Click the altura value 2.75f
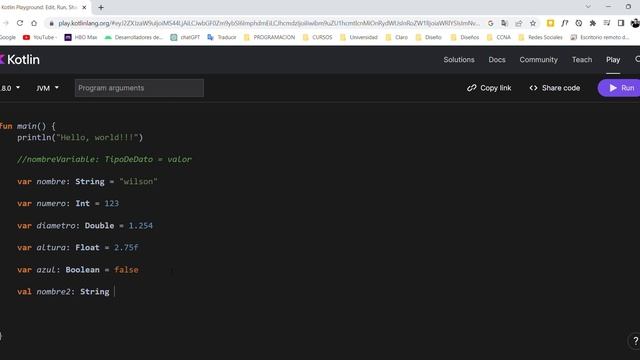Screen dimensions: 640x360 [x=126, y=248]
